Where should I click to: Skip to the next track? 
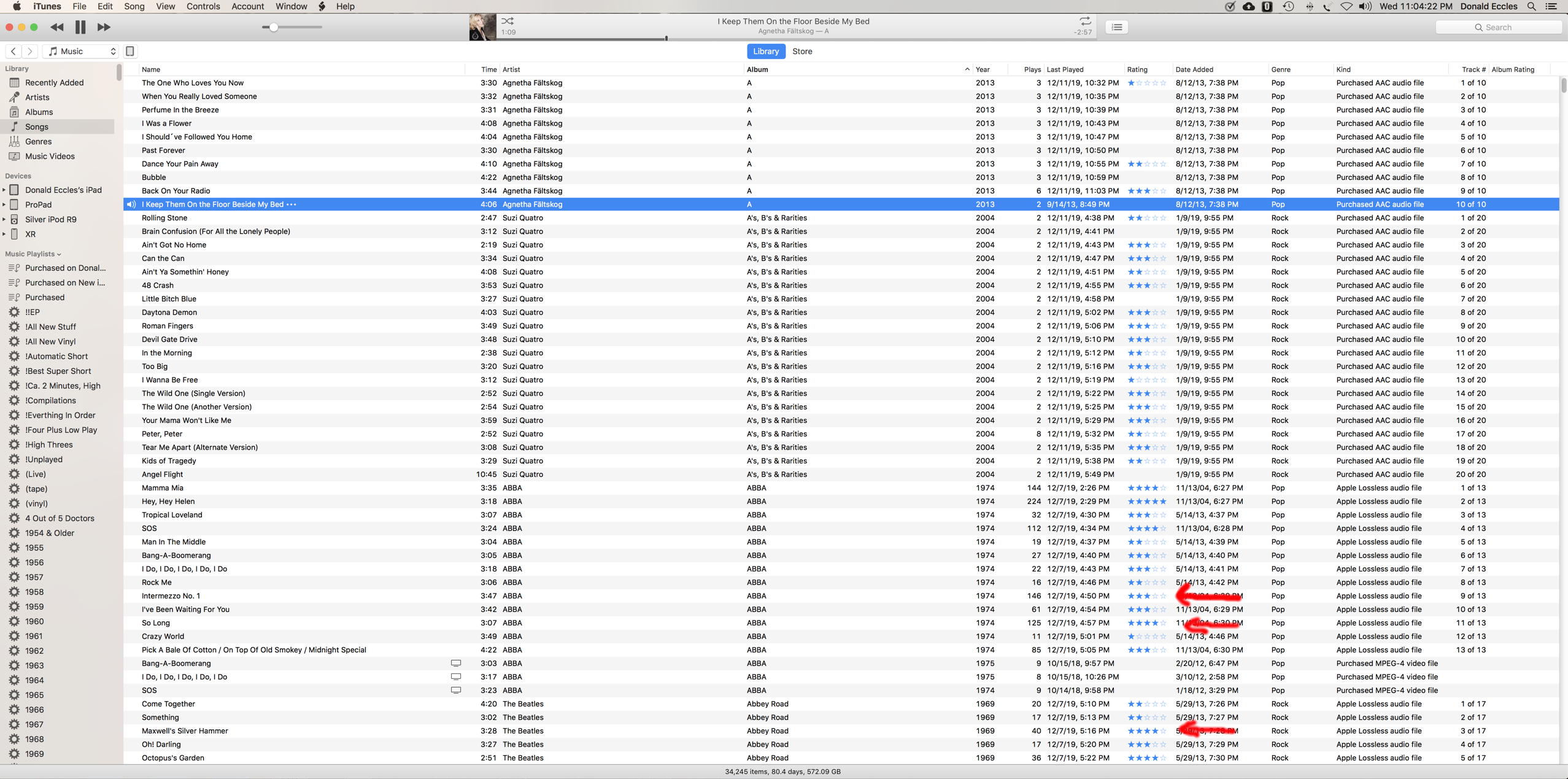coord(104,27)
